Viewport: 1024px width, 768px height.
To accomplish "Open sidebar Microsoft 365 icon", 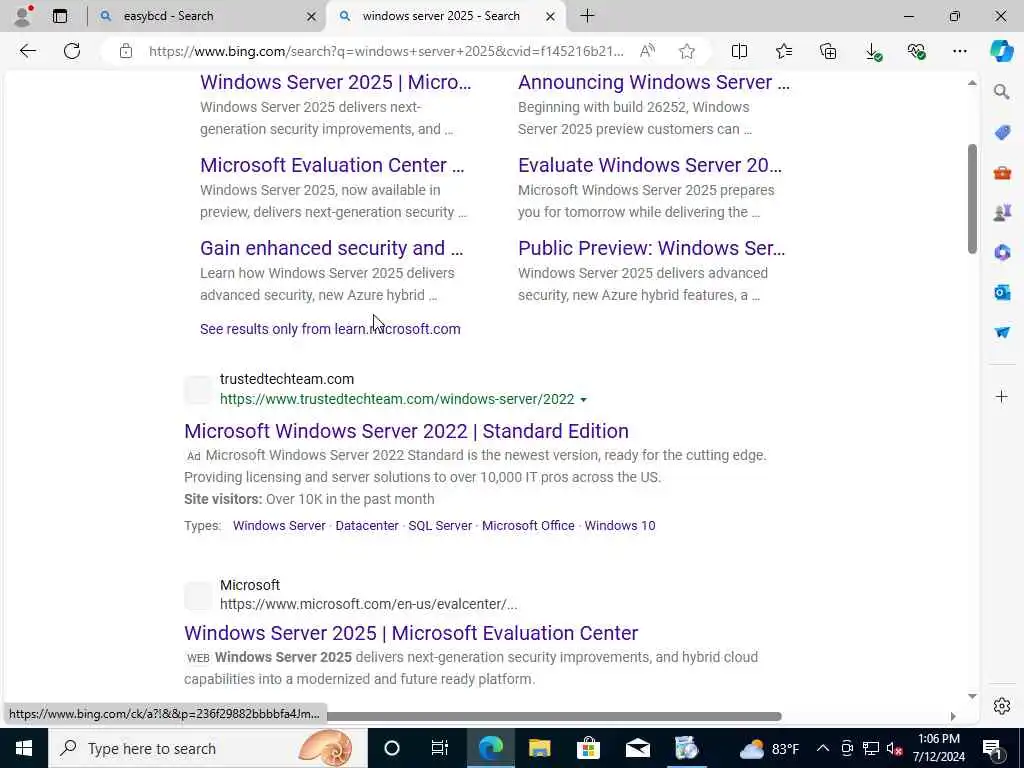I will click(x=1002, y=252).
